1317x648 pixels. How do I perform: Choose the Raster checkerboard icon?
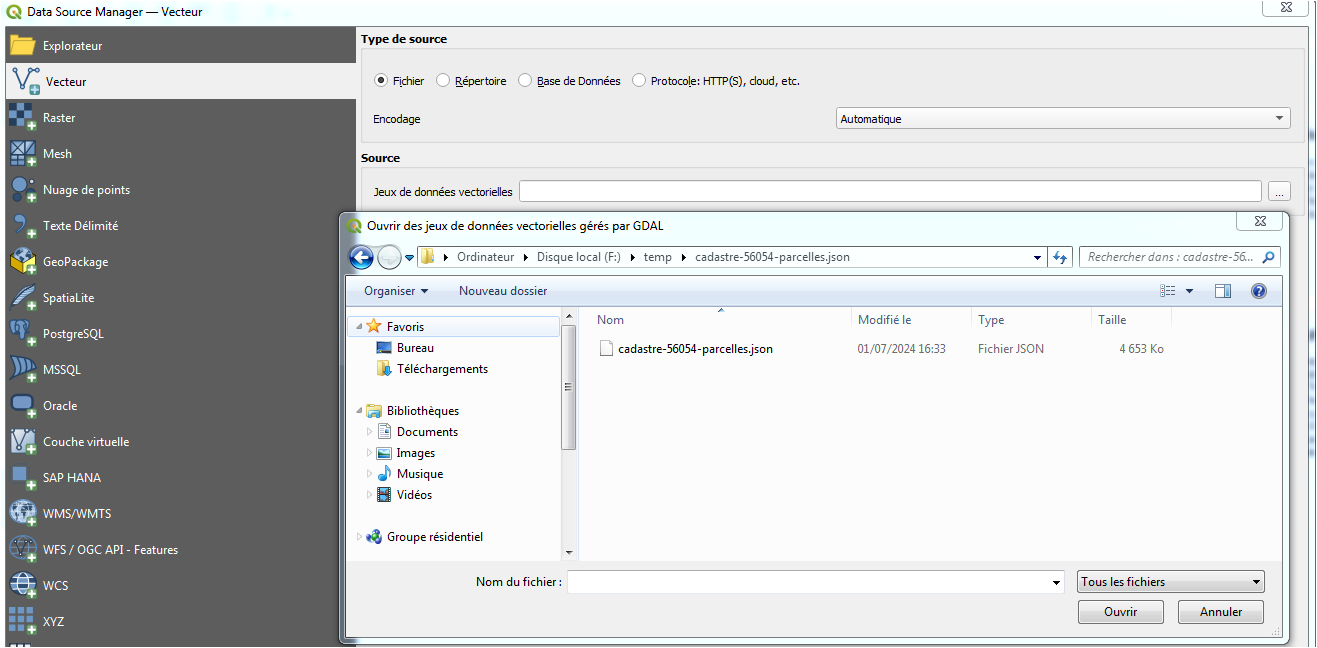point(23,118)
